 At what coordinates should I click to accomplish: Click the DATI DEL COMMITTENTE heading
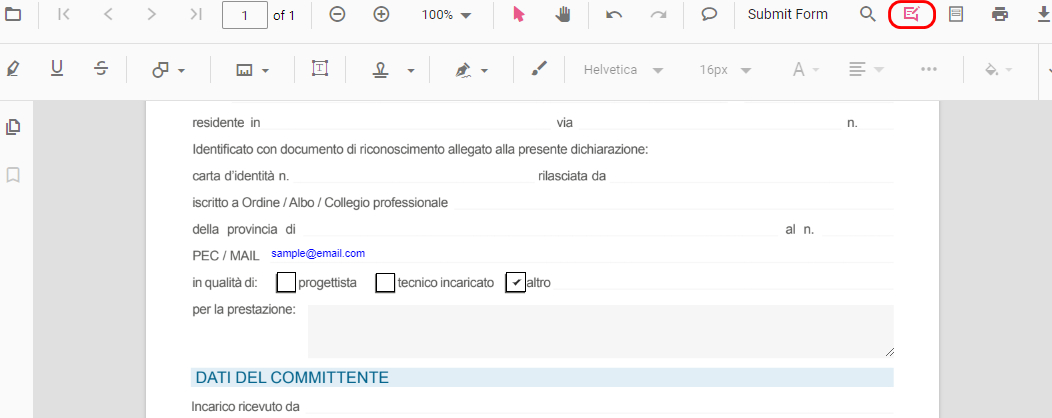292,378
